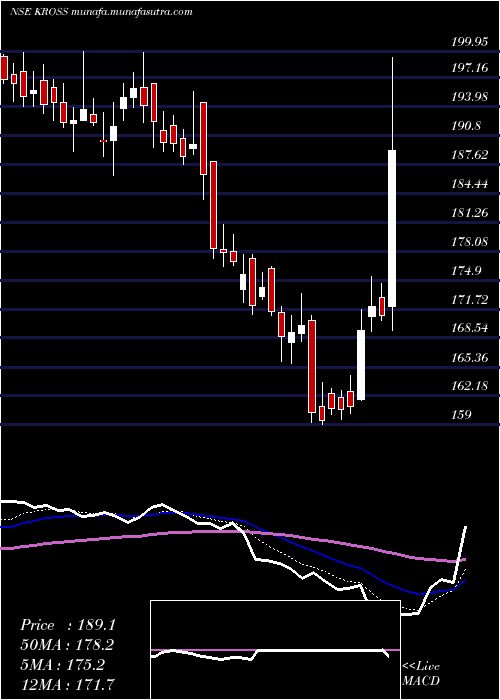
Task: Click the 168.54 price axis label
Action: (469, 329)
